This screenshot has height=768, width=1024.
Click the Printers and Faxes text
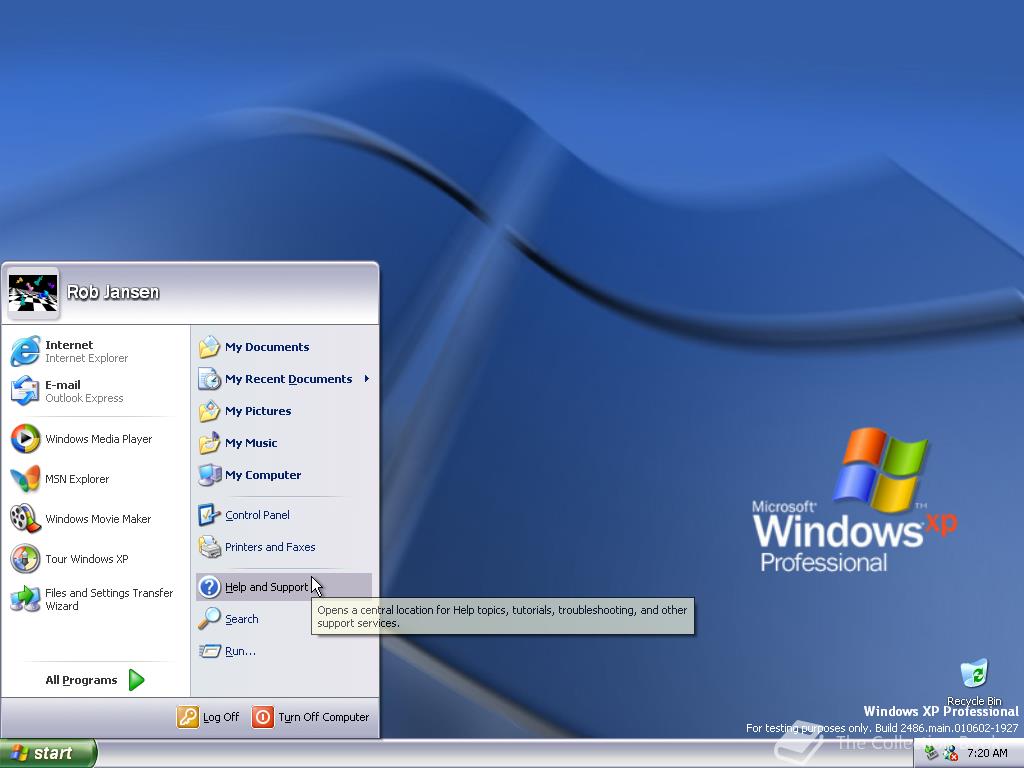(x=270, y=547)
